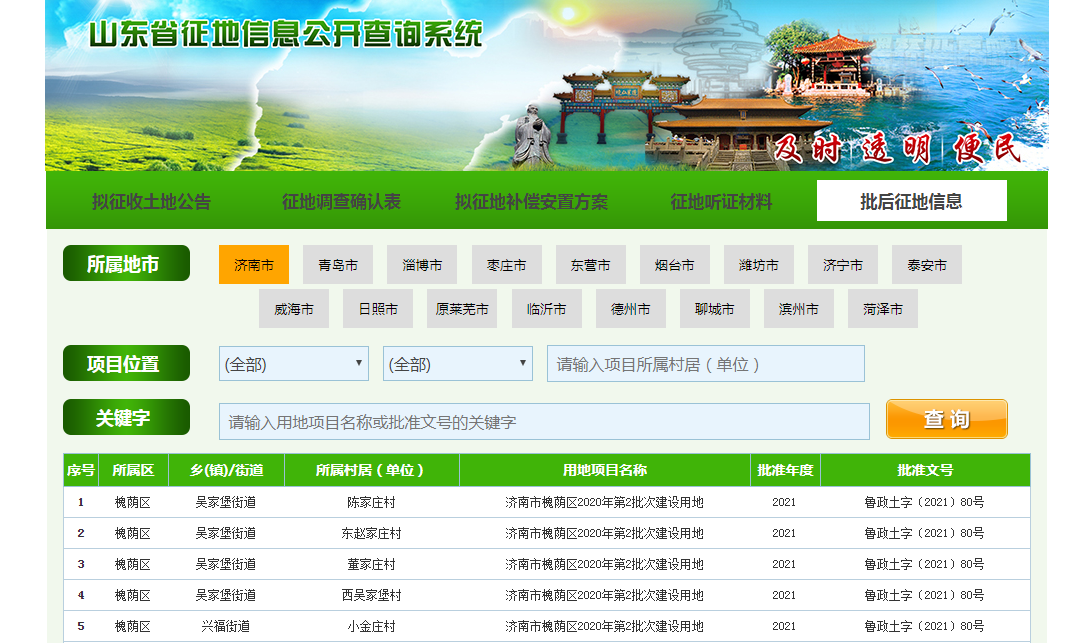Filter by 烟台市 city
The width and height of the screenshot is (1069, 643).
675,265
